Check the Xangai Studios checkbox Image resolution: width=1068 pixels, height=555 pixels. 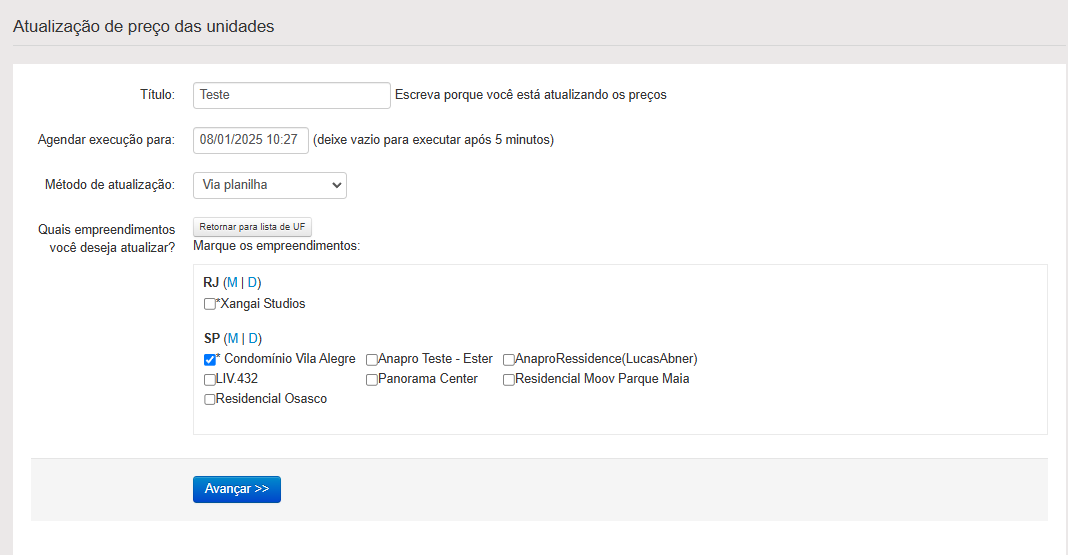pos(210,304)
